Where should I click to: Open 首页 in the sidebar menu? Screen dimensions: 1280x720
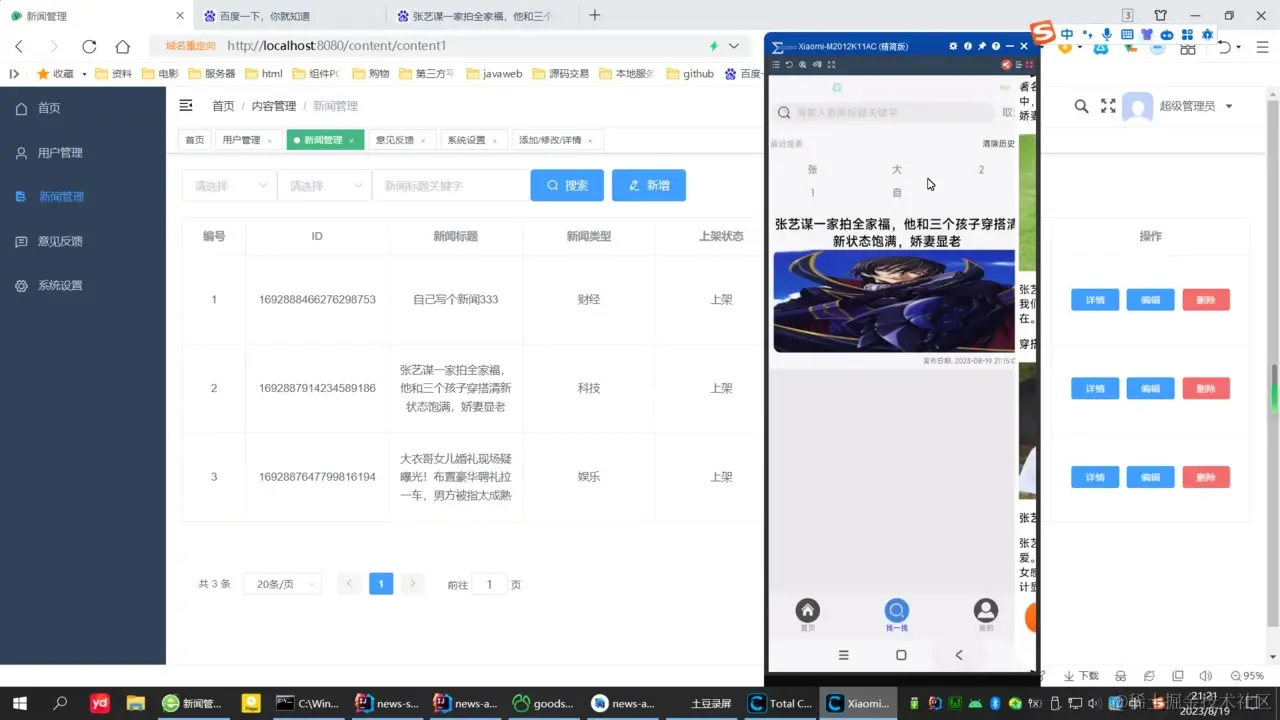pyautogui.click(x=83, y=108)
